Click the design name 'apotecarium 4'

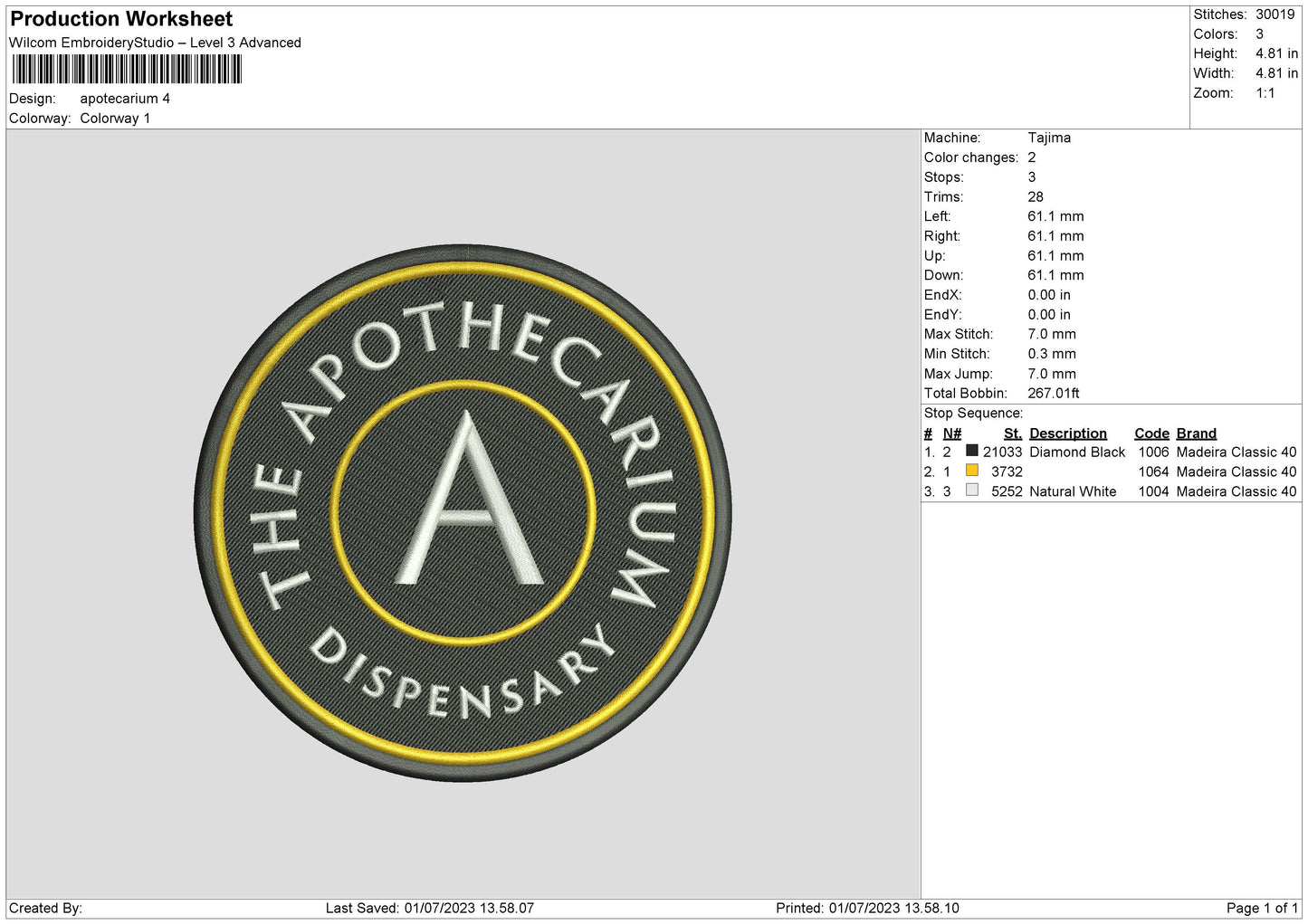[x=125, y=99]
